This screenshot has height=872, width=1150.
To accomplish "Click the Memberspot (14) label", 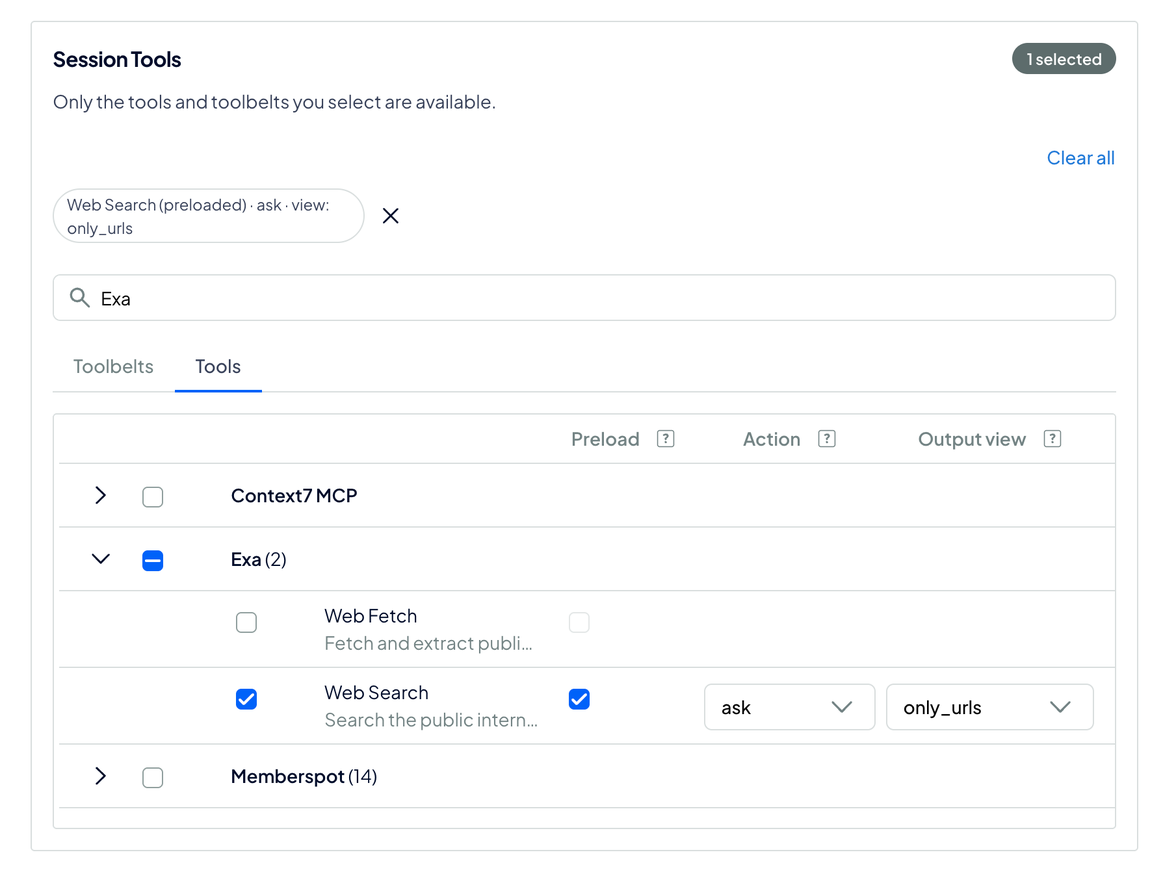I will (304, 776).
